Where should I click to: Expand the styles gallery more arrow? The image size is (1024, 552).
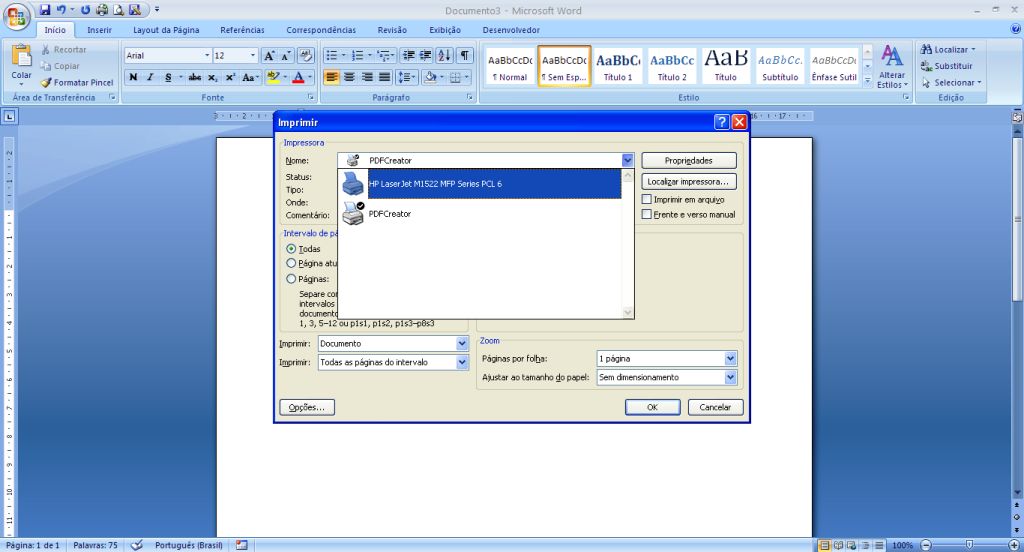pos(867,80)
